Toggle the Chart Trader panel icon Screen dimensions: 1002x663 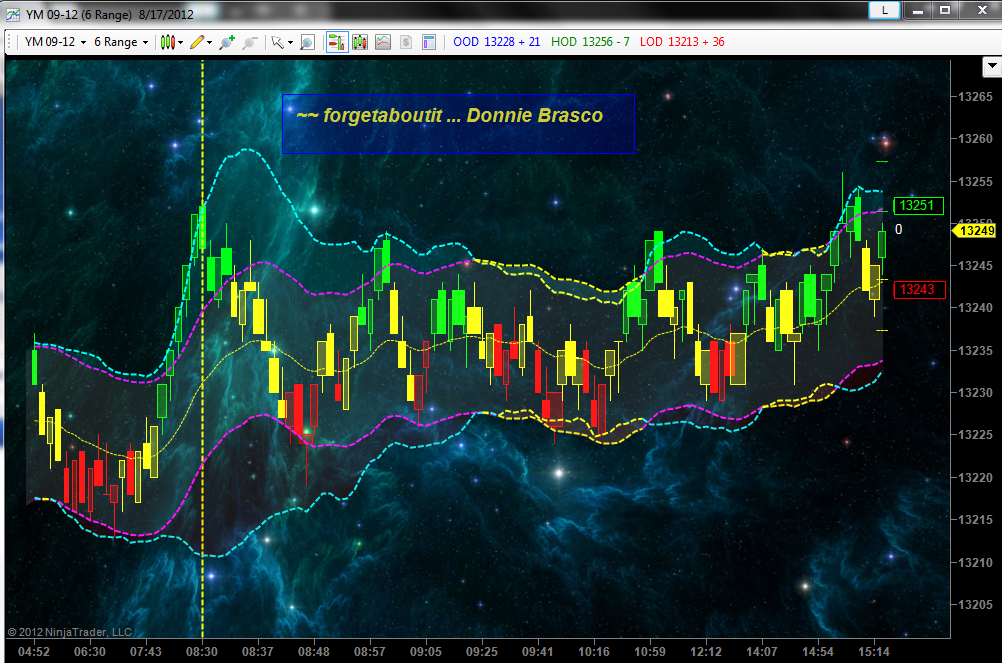tap(337, 42)
